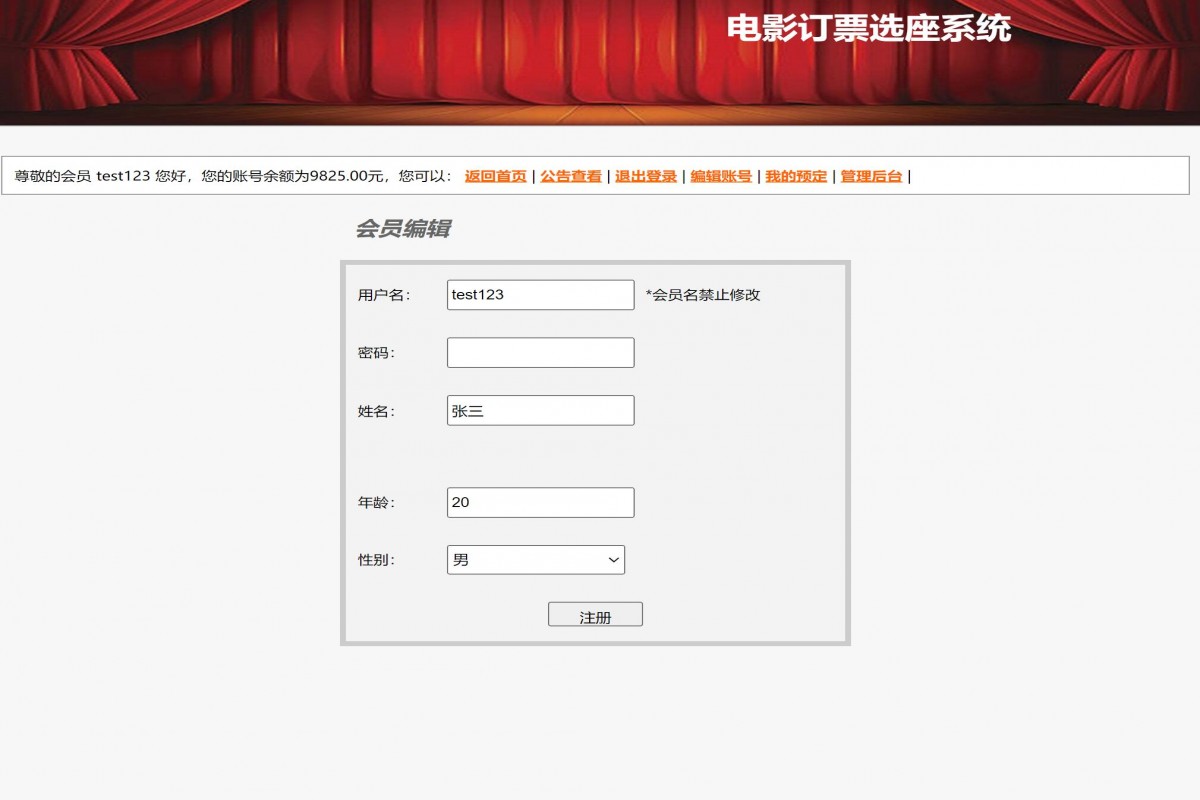Click the account balance 9825.00 text
The height and width of the screenshot is (800, 1200).
[x=337, y=176]
